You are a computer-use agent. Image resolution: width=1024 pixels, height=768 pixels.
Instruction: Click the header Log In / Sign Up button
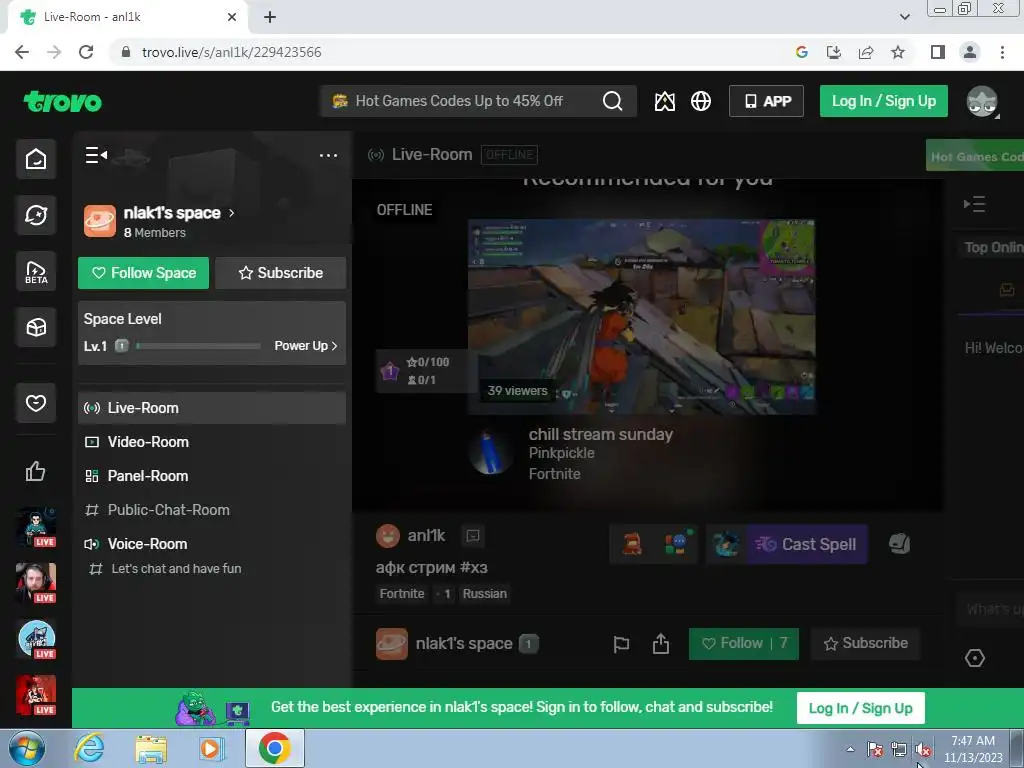(884, 101)
